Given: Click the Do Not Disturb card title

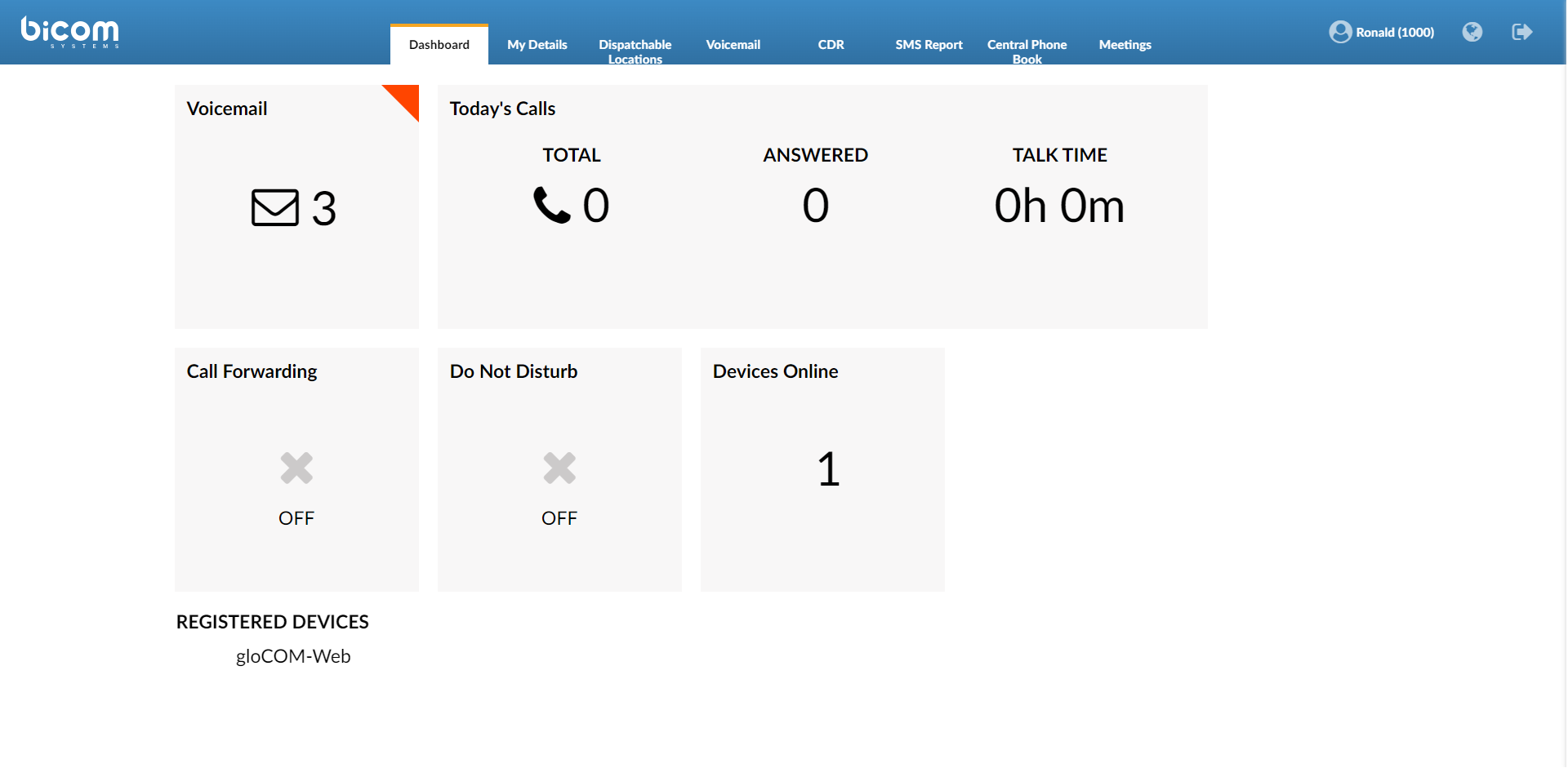Looking at the screenshot, I should (514, 371).
